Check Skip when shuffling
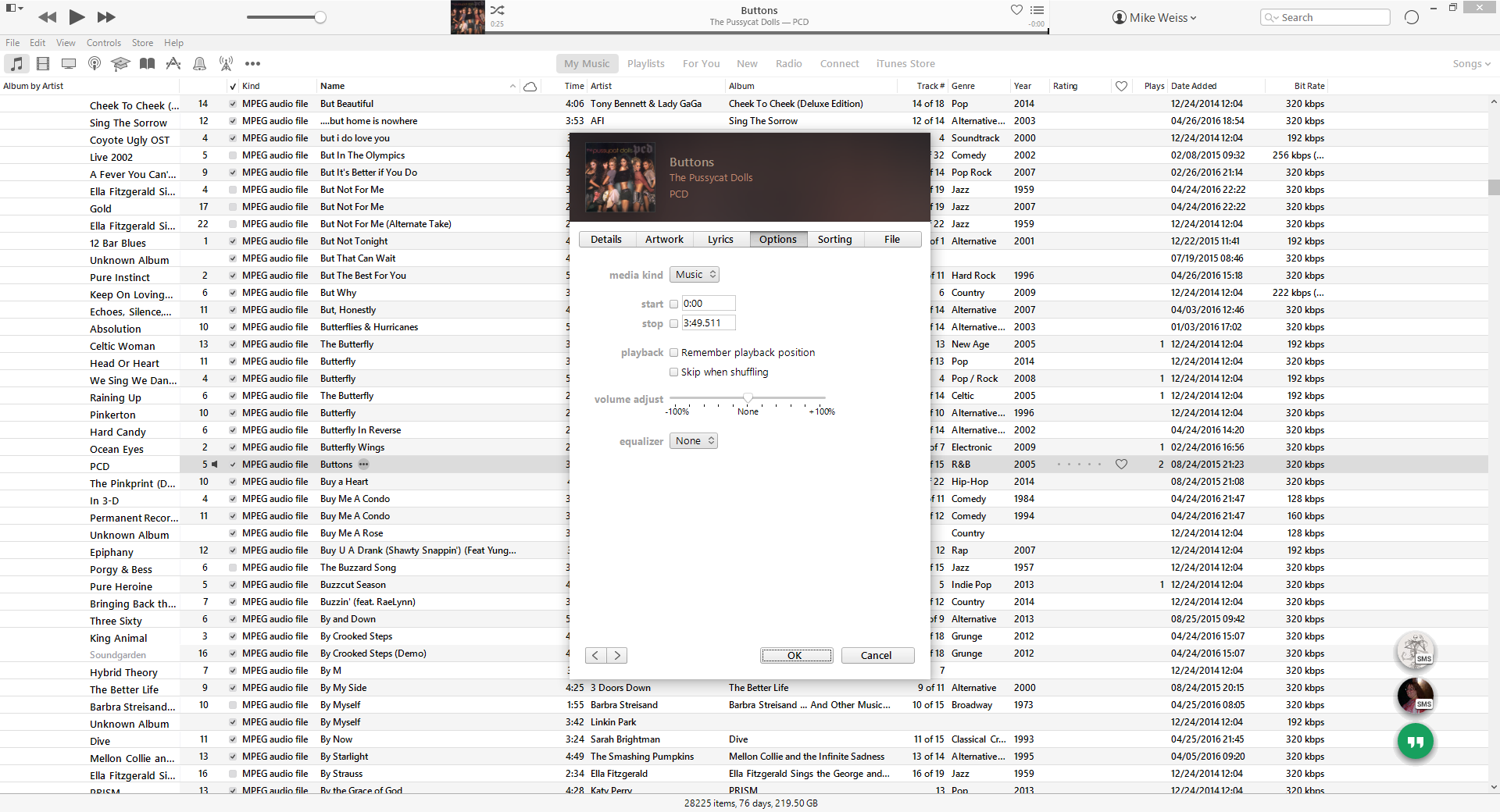1500x812 pixels. click(x=673, y=372)
